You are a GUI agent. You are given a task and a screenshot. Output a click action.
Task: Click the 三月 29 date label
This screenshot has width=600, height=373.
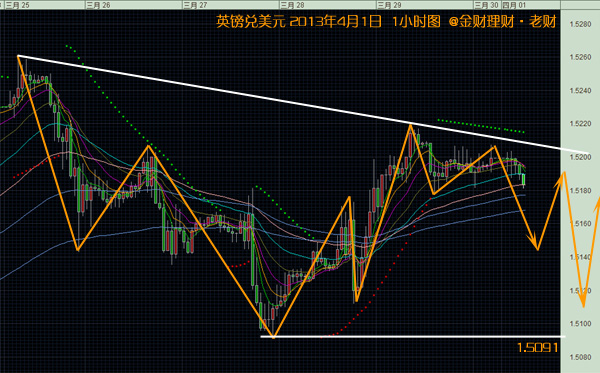tap(389, 5)
